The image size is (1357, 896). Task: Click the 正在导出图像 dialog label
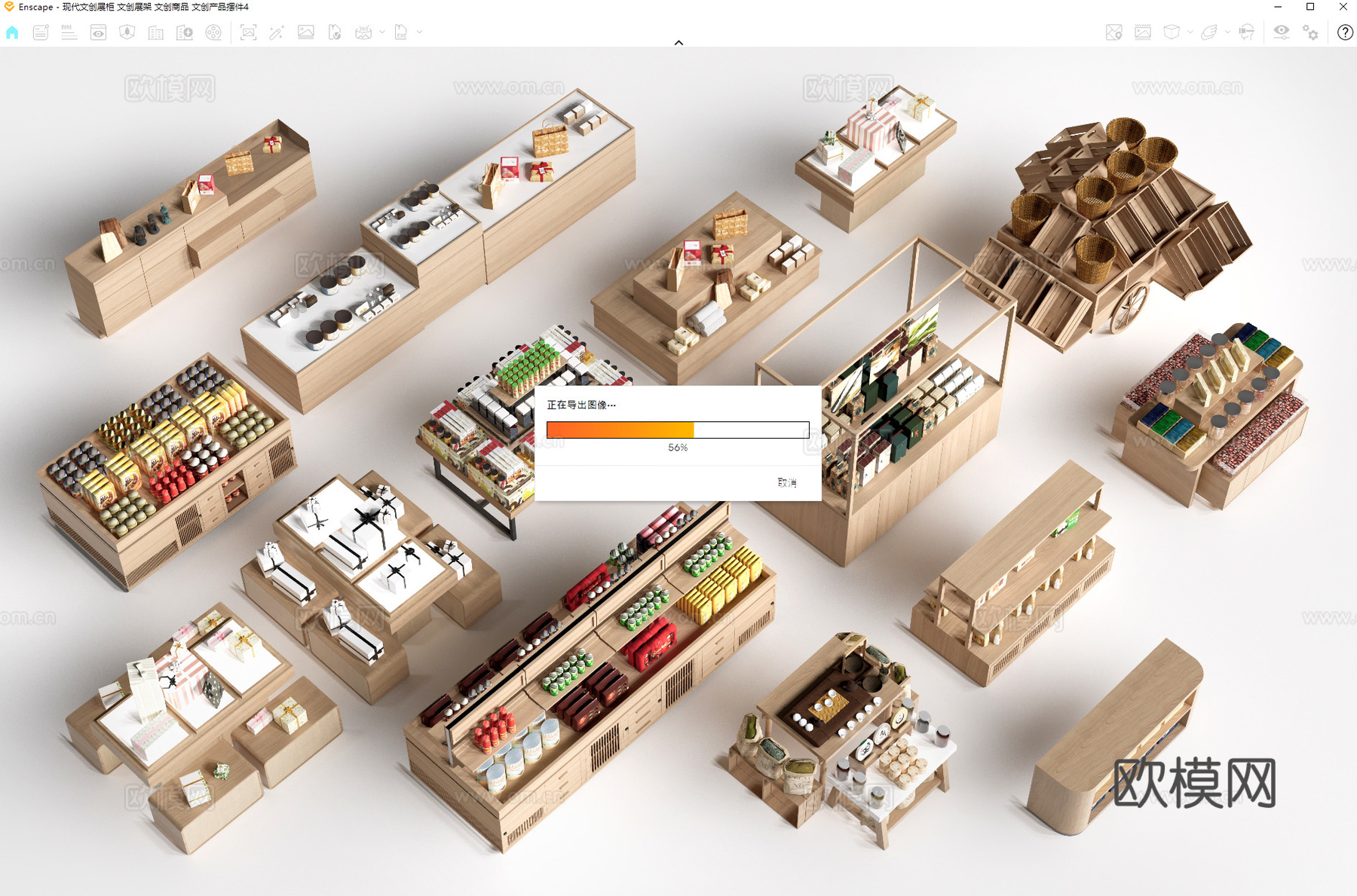[x=581, y=405]
